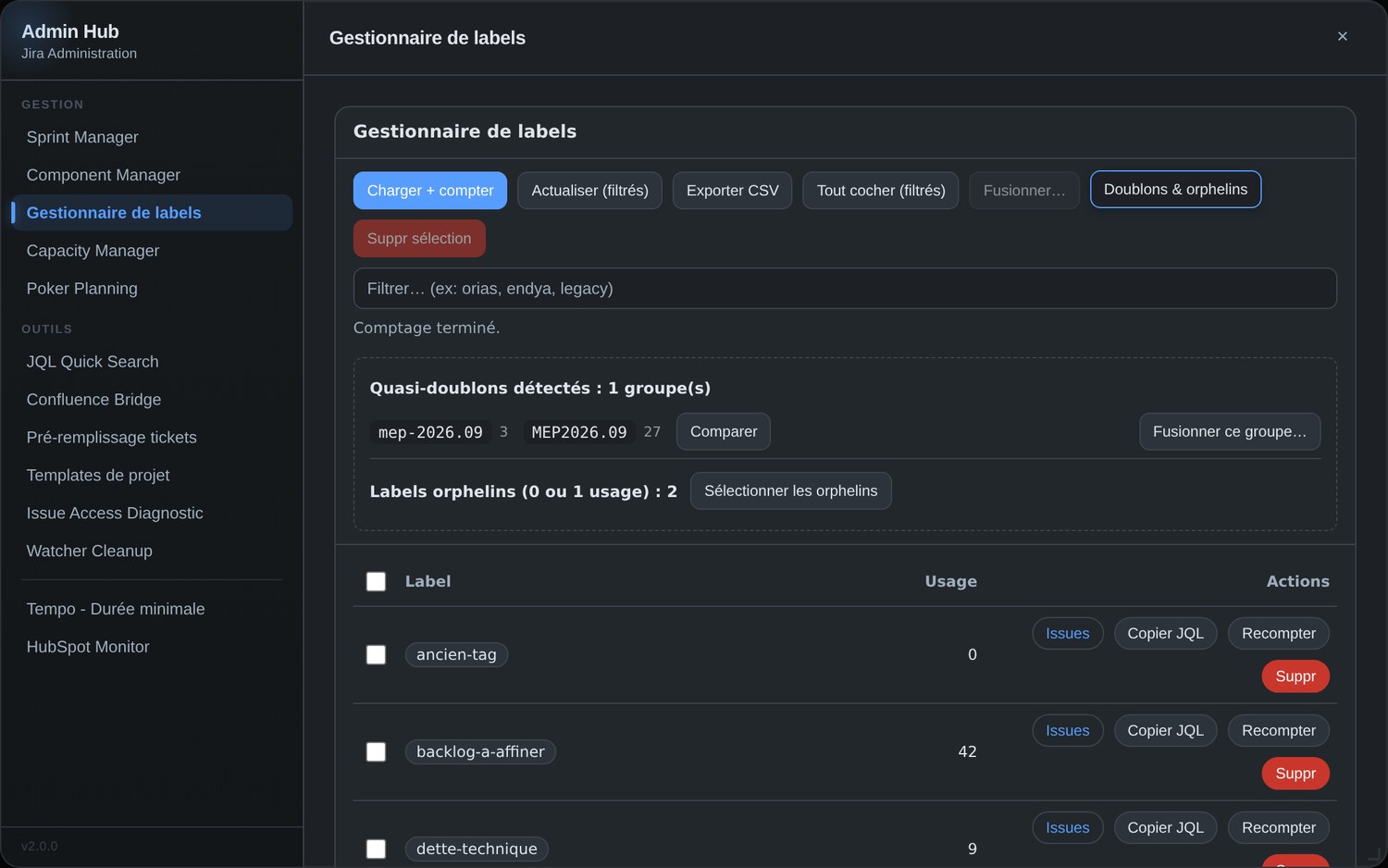Screen dimensions: 1388x868
Task: Click the ancien-tag label chip
Action: coord(456,655)
